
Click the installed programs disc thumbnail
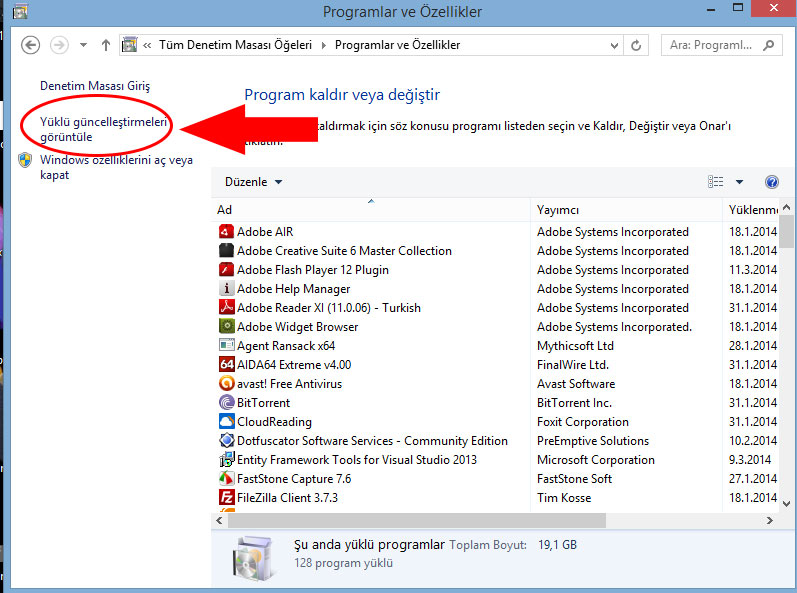pos(255,558)
